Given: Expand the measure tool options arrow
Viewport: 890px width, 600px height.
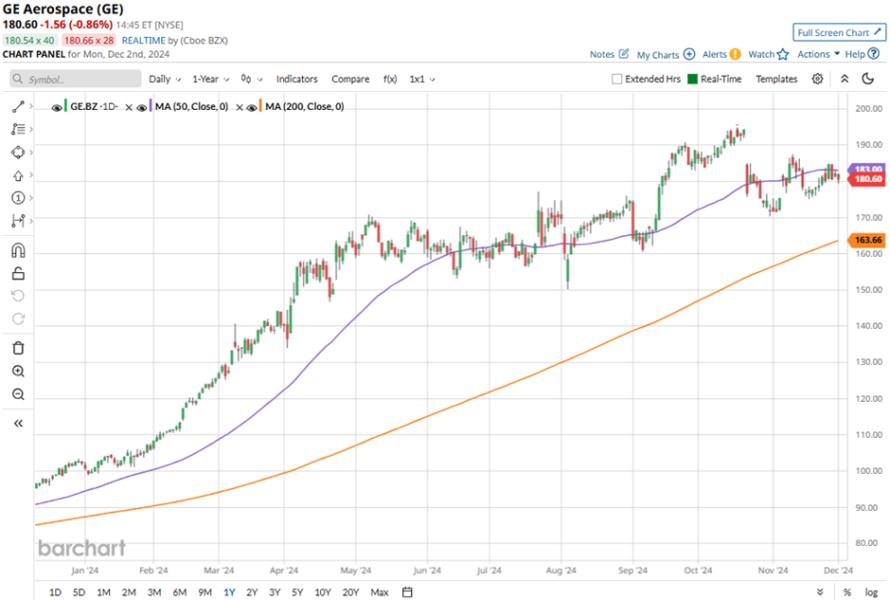Looking at the screenshot, I should click(x=31, y=220).
